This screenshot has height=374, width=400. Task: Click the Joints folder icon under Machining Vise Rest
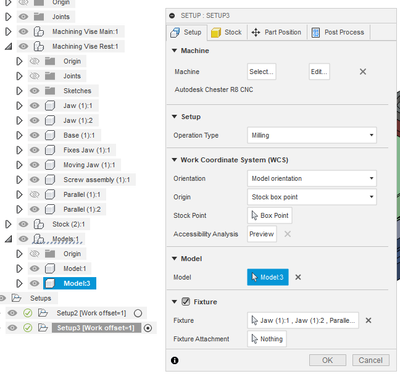50,76
